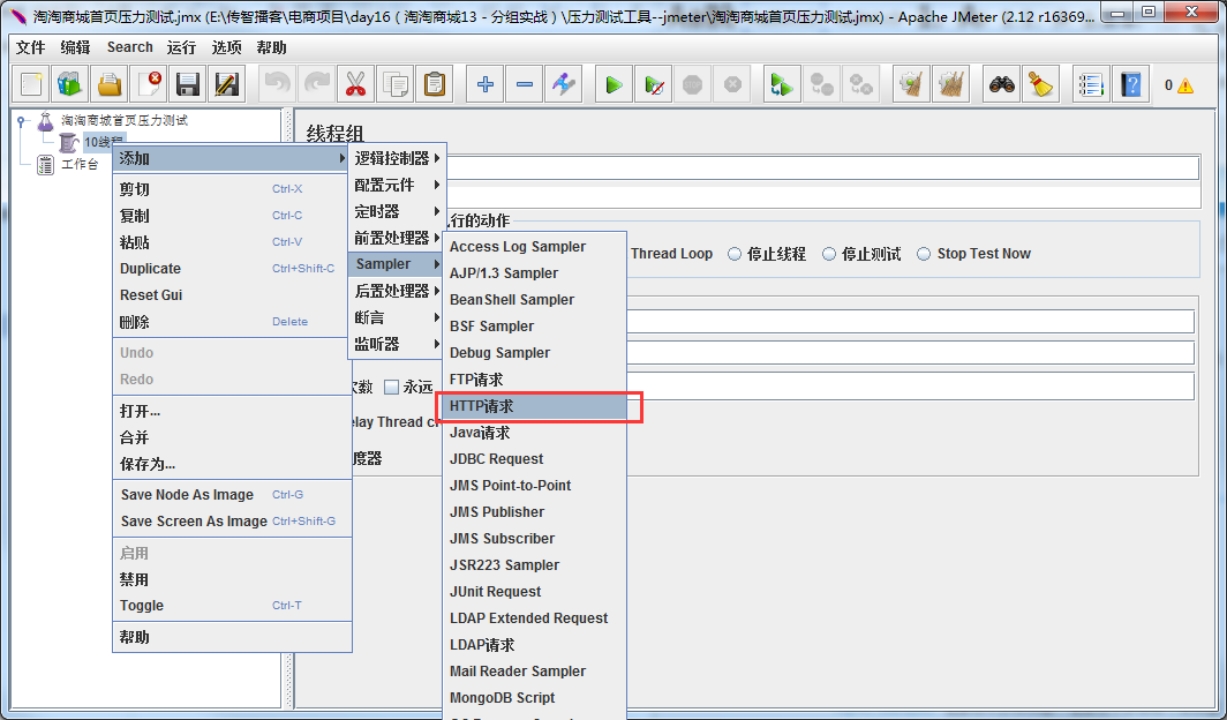Choose JDBC Request sampler

534,459
